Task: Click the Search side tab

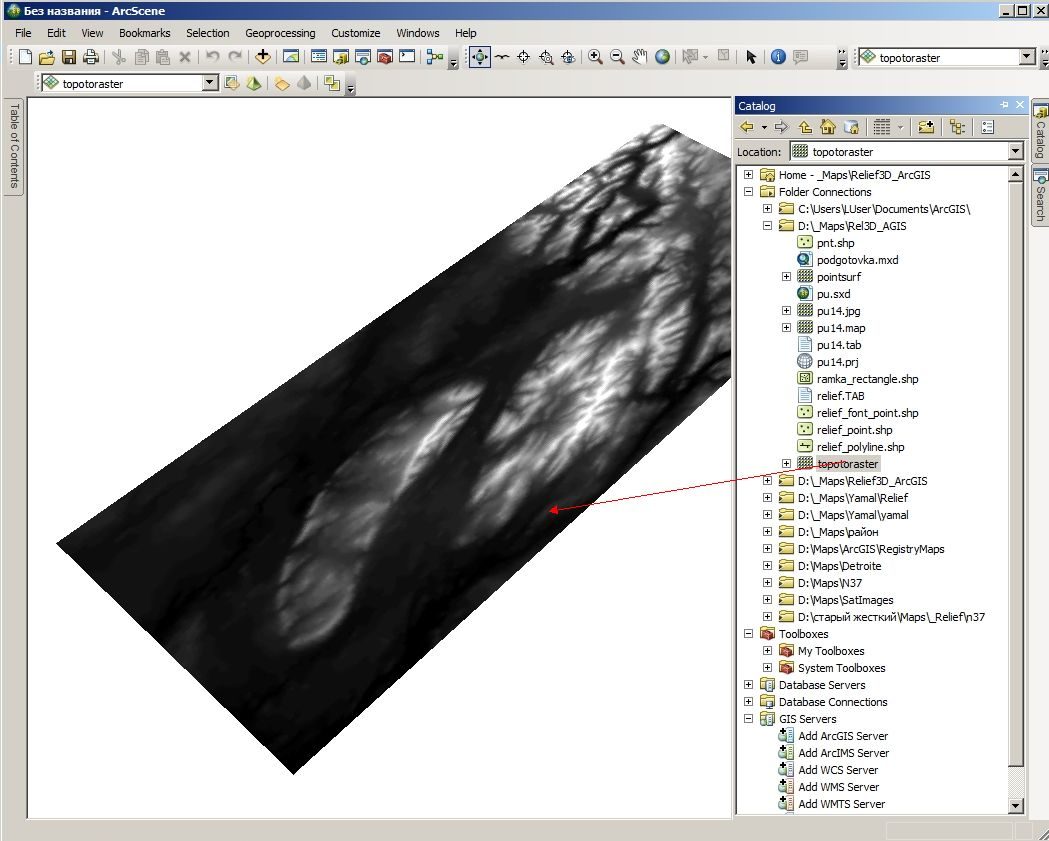Action: click(x=1040, y=197)
